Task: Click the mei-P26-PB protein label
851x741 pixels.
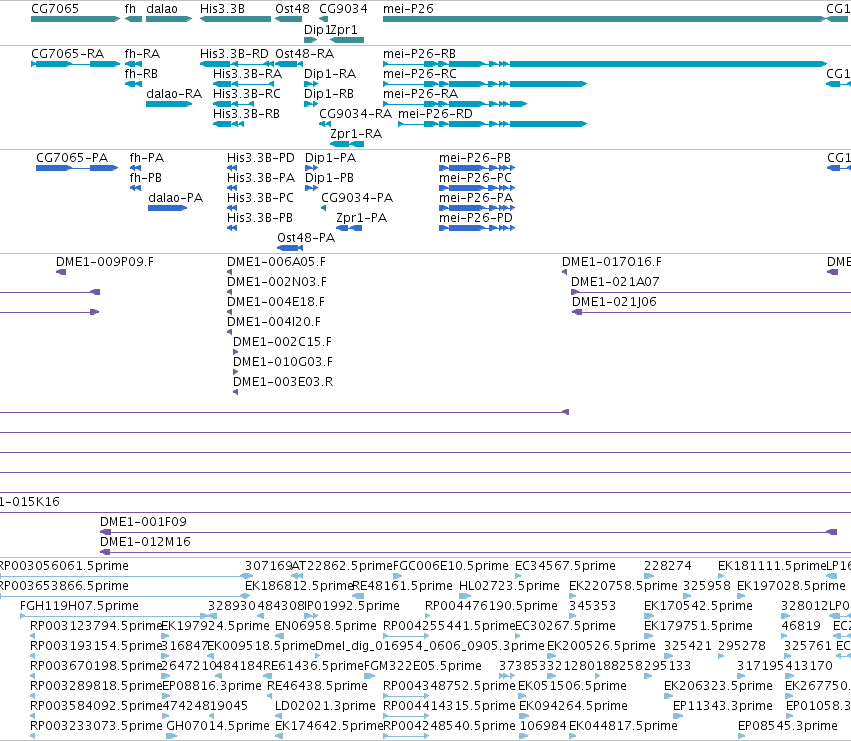Action: pos(475,158)
